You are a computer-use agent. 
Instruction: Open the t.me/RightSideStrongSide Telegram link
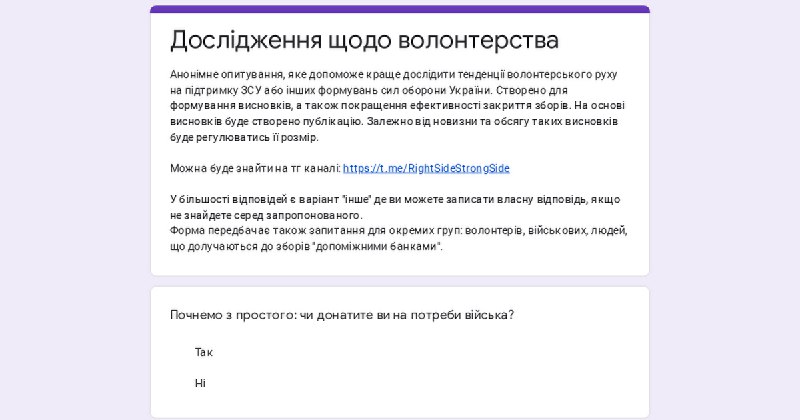pyautogui.click(x=426, y=168)
